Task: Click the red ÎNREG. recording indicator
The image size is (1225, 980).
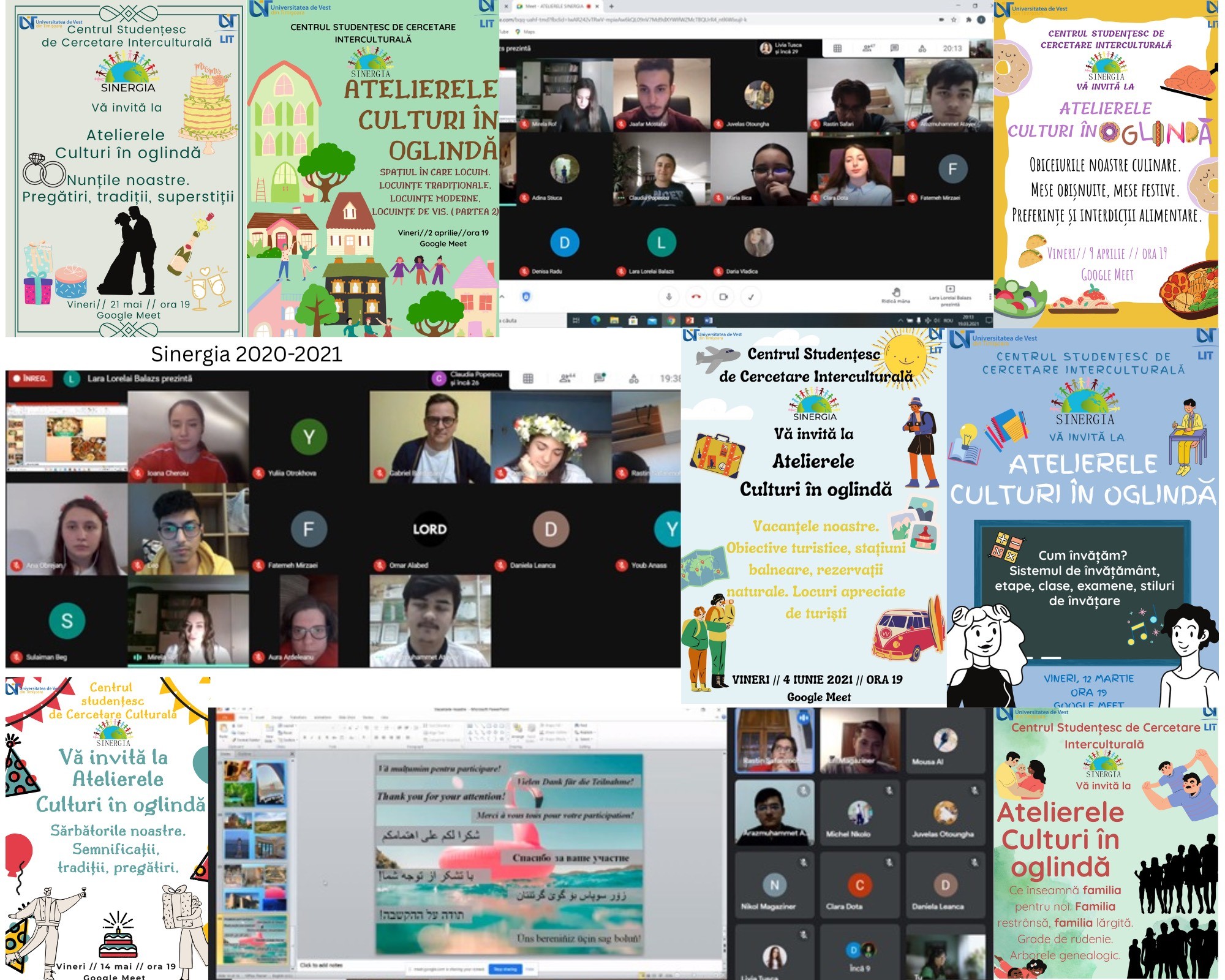Action: 31,379
